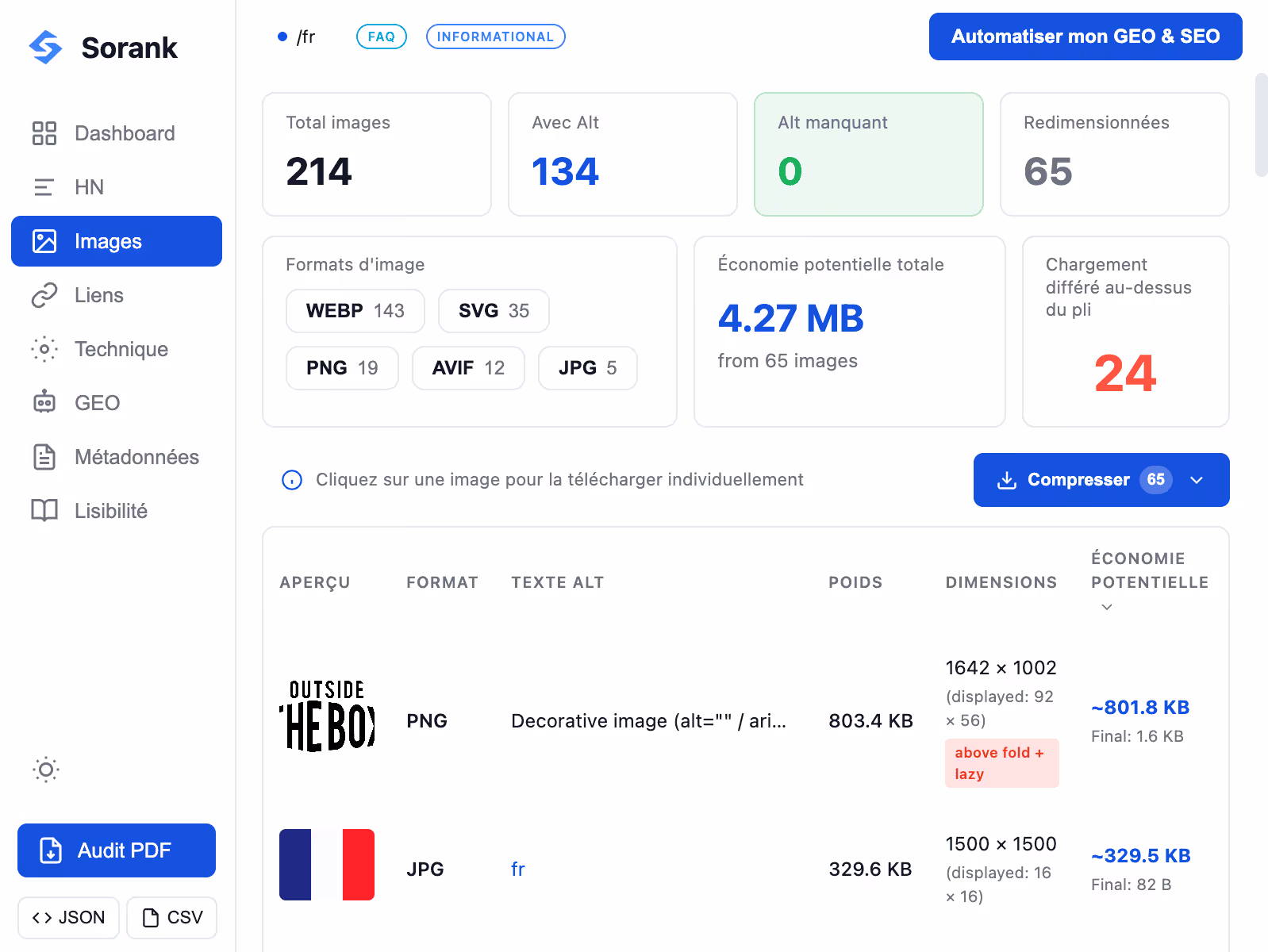
Task: Toggle the light theme sun icon
Action: [x=46, y=770]
